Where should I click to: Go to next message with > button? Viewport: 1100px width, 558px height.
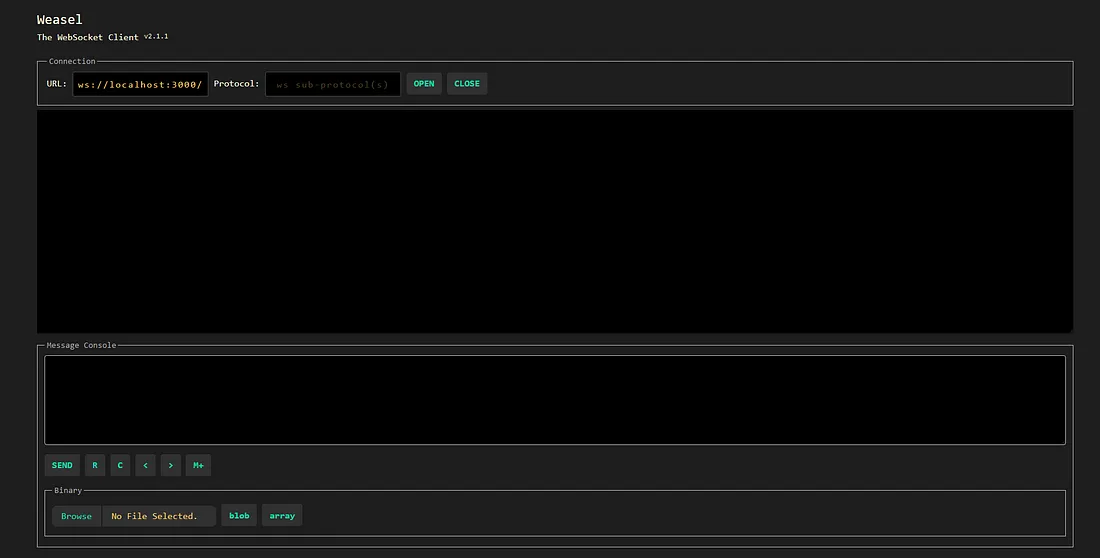coord(170,465)
